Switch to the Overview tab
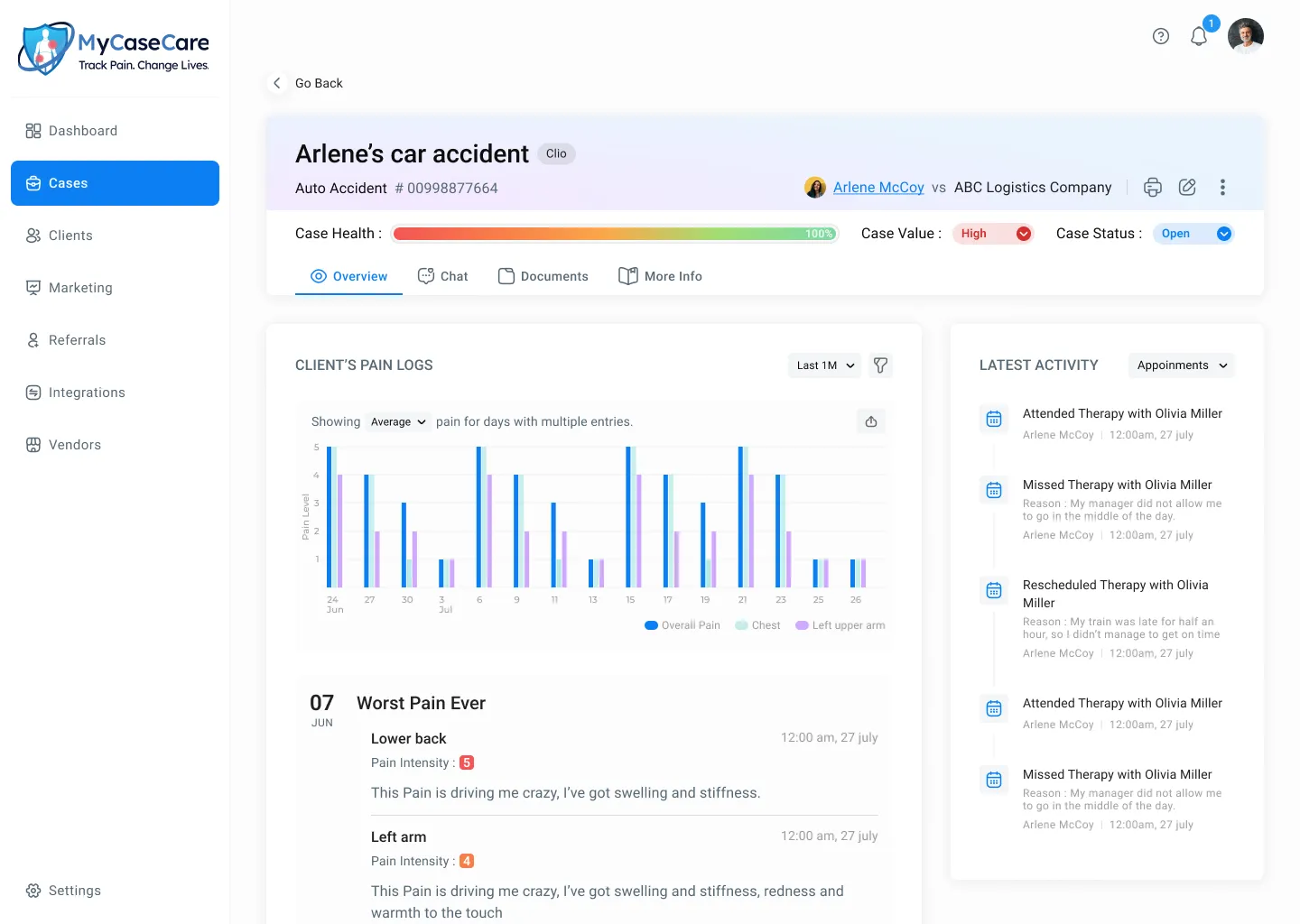The height and width of the screenshot is (924, 1300). (x=348, y=276)
